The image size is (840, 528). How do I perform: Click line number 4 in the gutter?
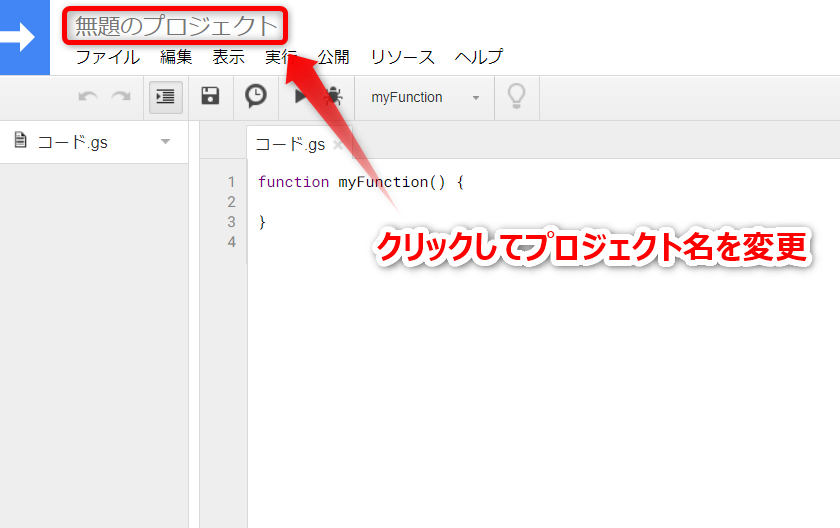tap(231, 242)
